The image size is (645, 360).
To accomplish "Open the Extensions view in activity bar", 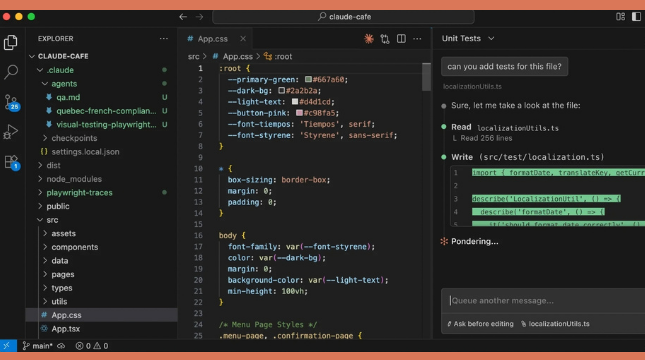I will pyautogui.click(x=11, y=162).
